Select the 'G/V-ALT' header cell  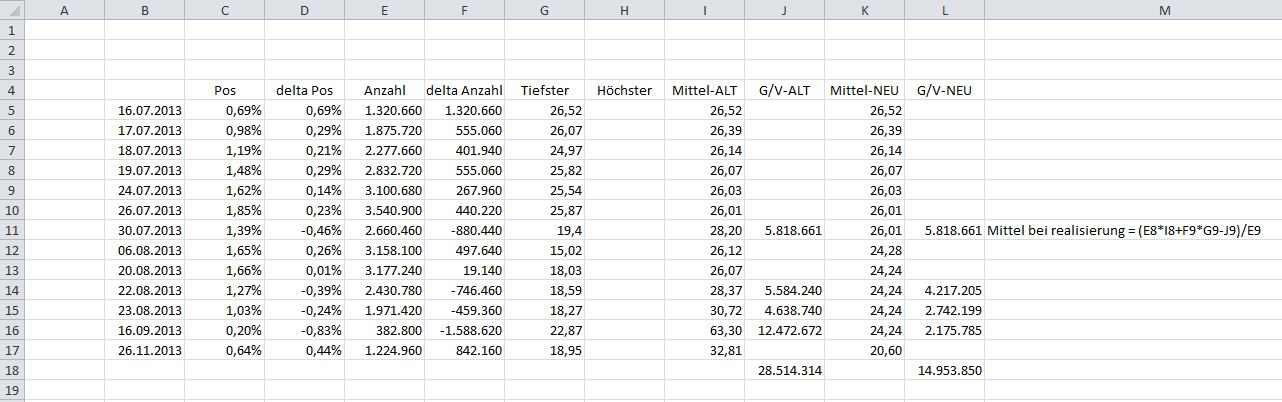click(x=784, y=90)
